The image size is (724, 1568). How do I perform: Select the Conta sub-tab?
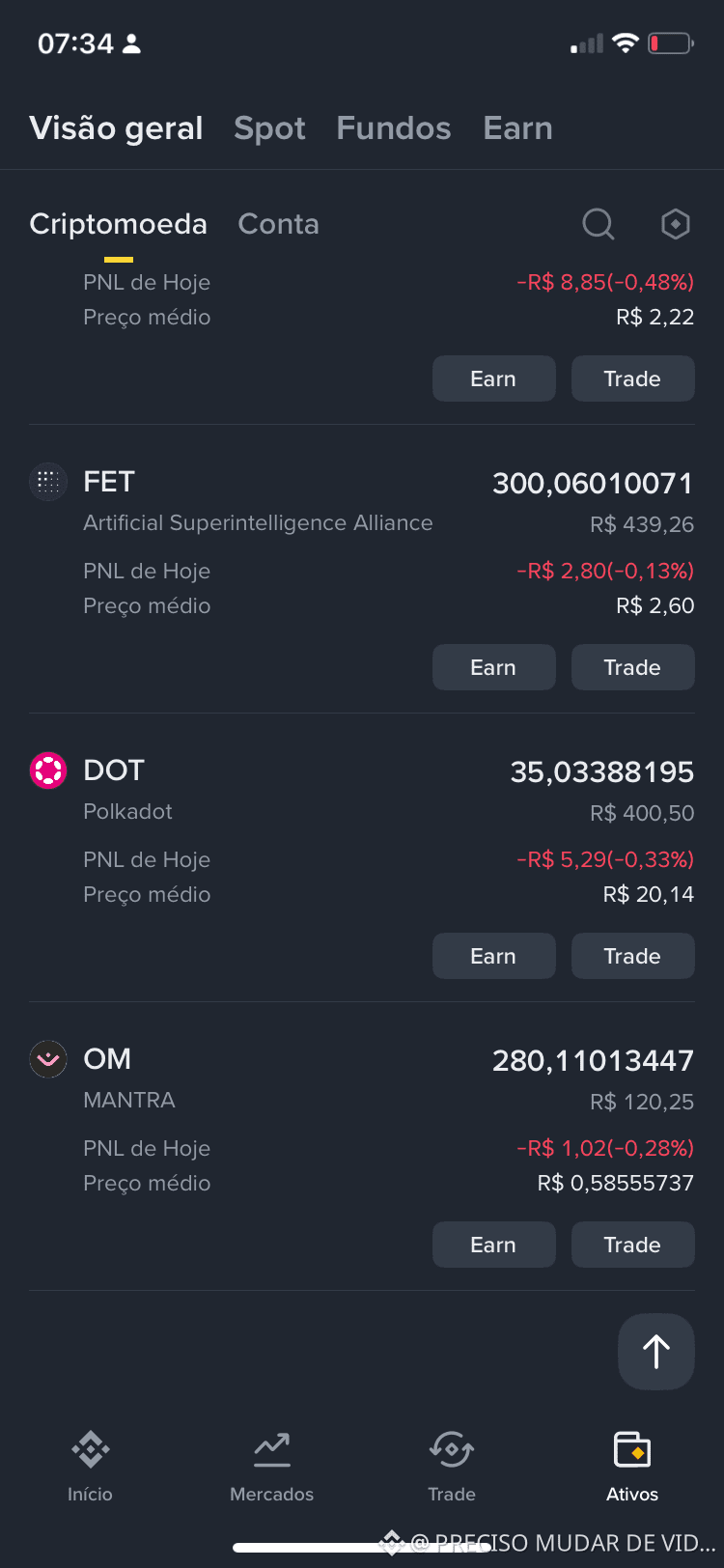click(278, 224)
